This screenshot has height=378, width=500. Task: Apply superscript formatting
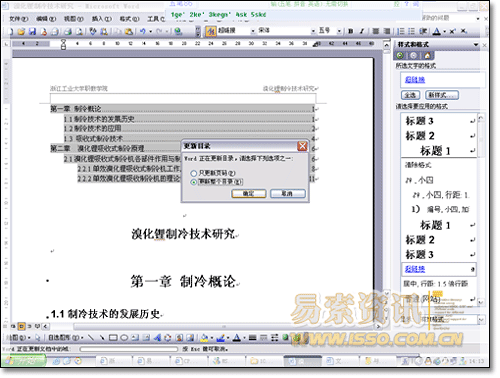pos(453,31)
